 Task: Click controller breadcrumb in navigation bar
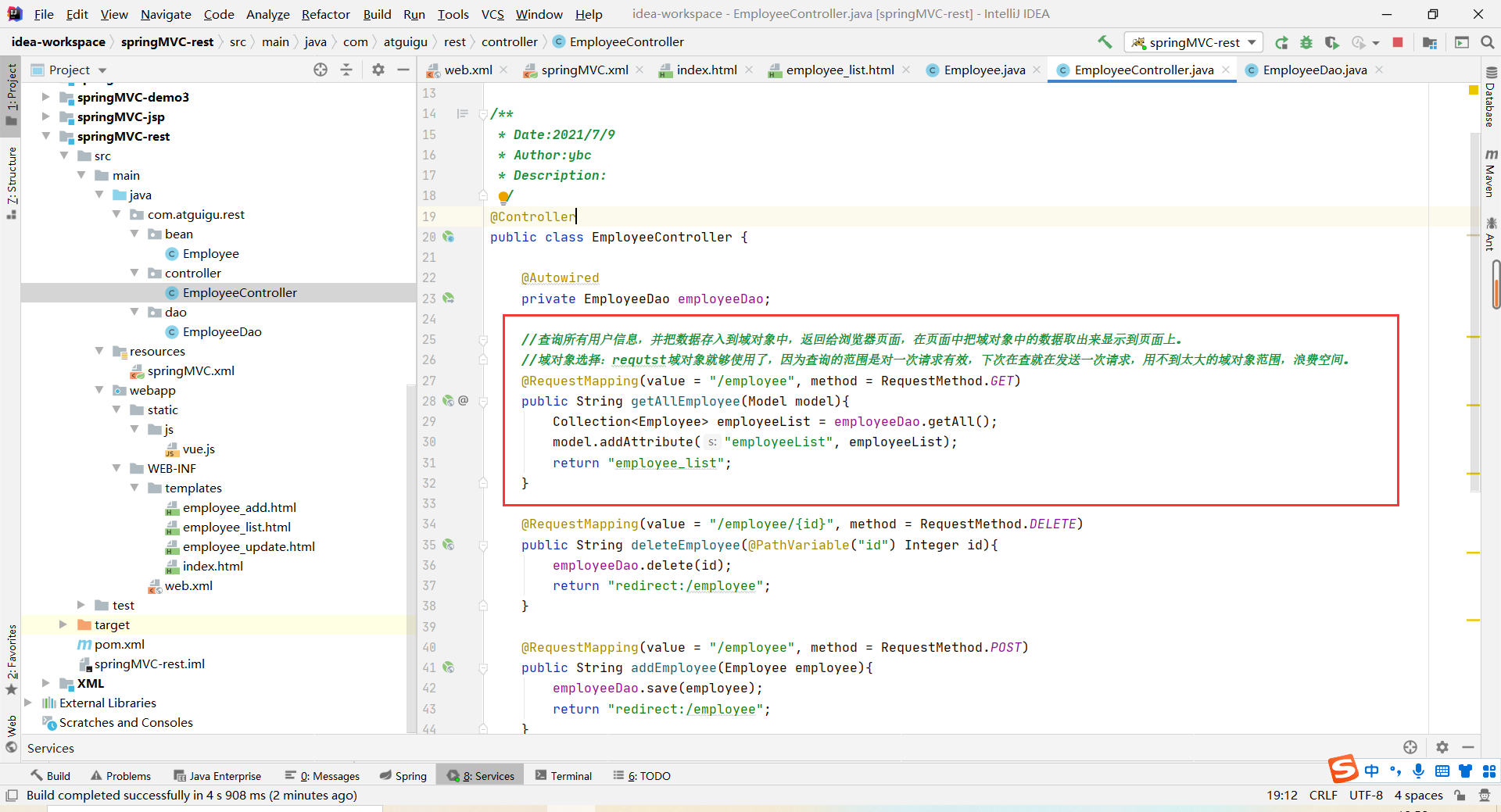[510, 42]
